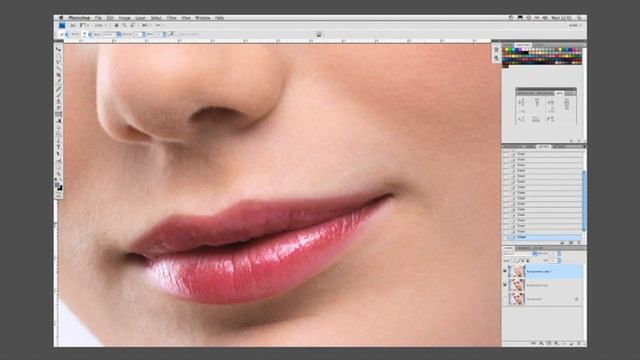Open the Help menu

[219, 18]
